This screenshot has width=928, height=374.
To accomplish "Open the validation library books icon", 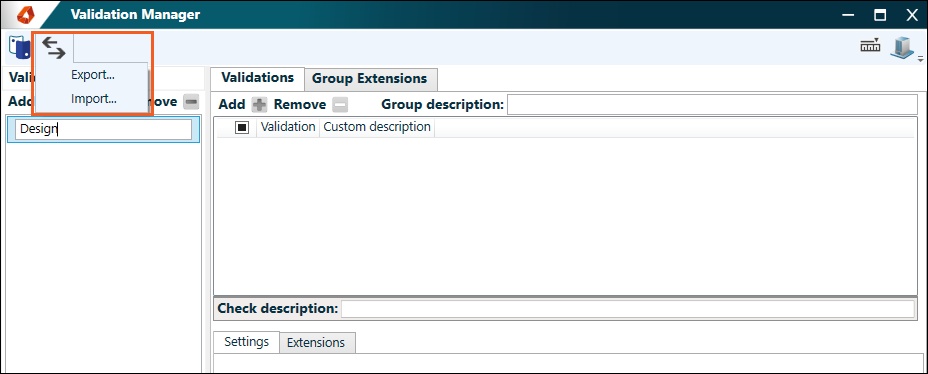I will [x=20, y=47].
